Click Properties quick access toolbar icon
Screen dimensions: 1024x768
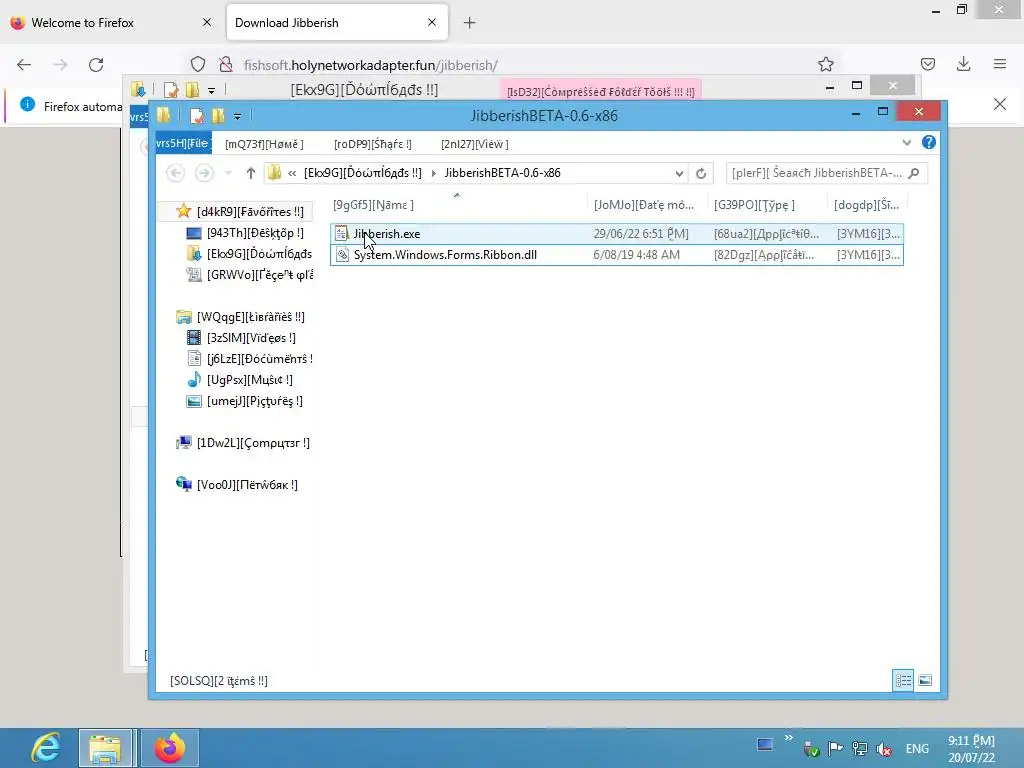[x=196, y=116]
